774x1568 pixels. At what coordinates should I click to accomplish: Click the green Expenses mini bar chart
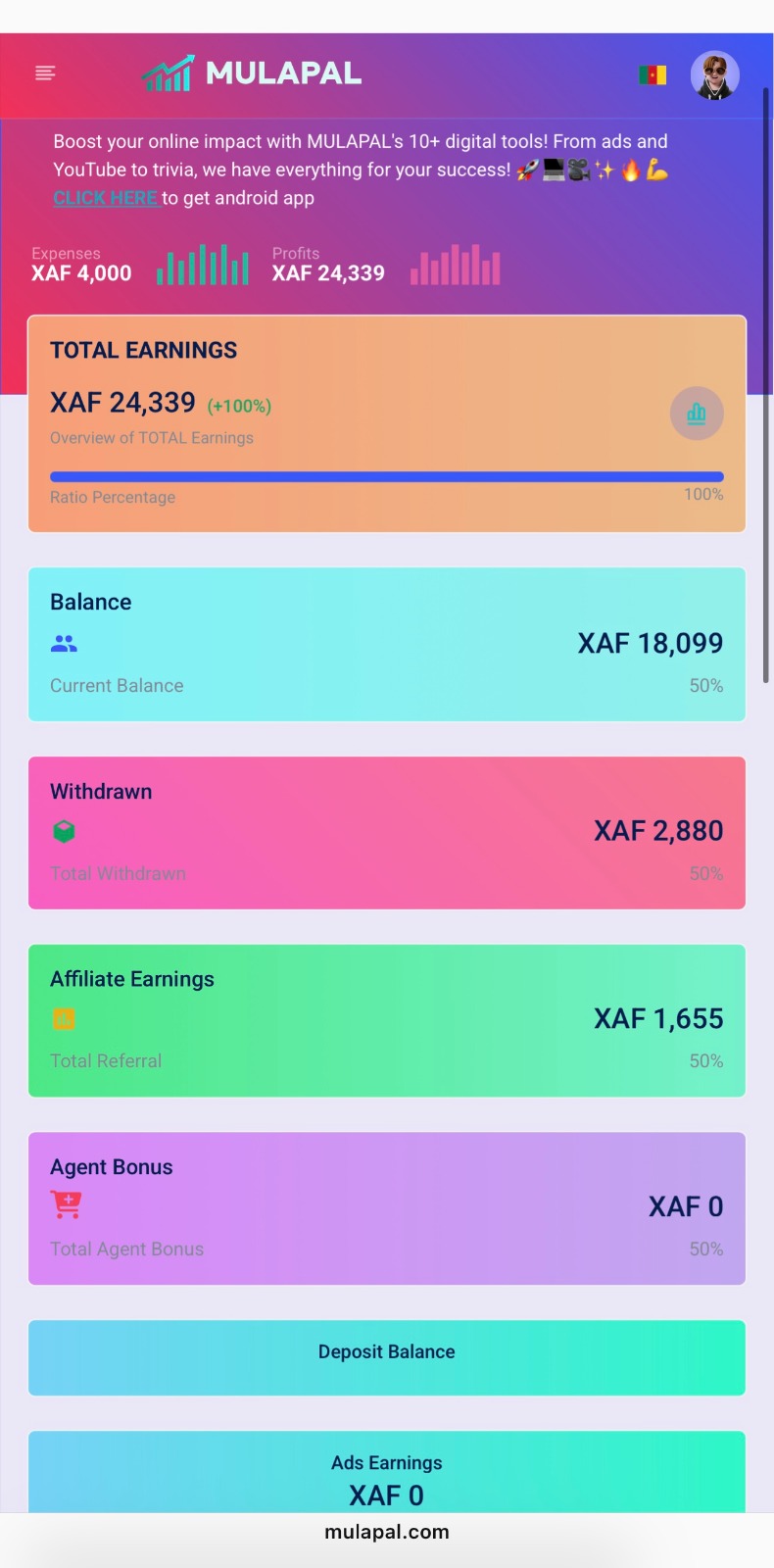(203, 265)
